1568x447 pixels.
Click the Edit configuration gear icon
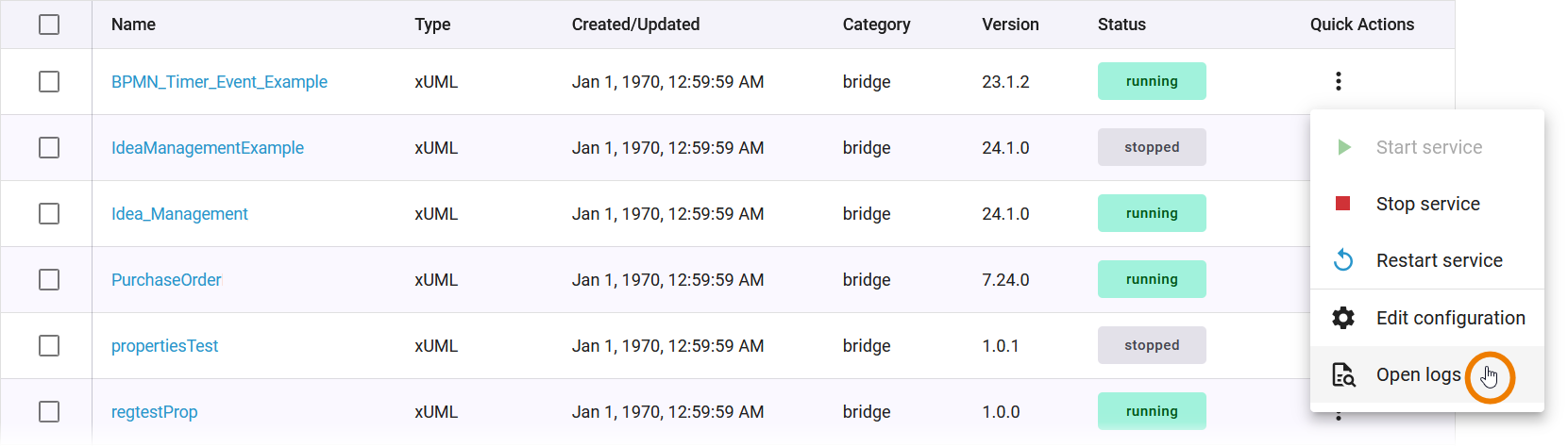point(1342,318)
